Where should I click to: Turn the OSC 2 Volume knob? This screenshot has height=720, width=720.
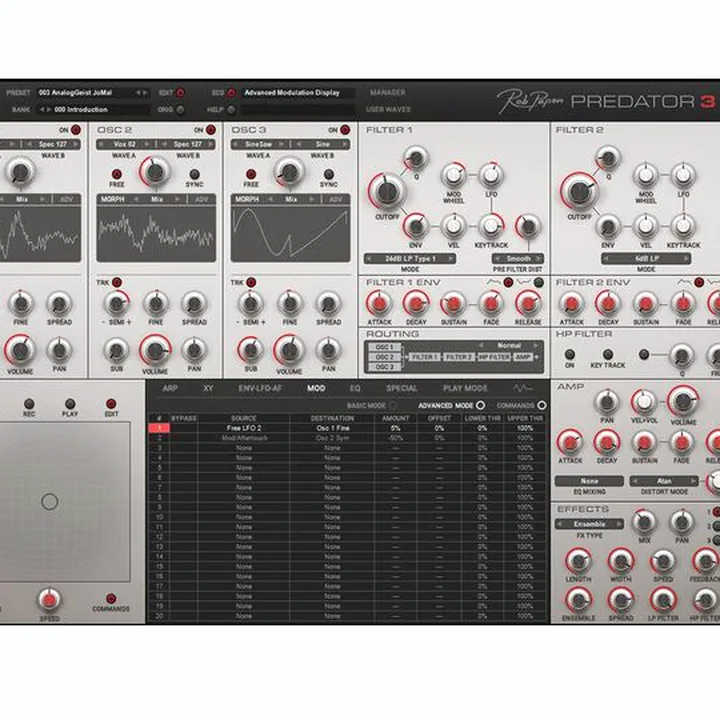(155, 351)
